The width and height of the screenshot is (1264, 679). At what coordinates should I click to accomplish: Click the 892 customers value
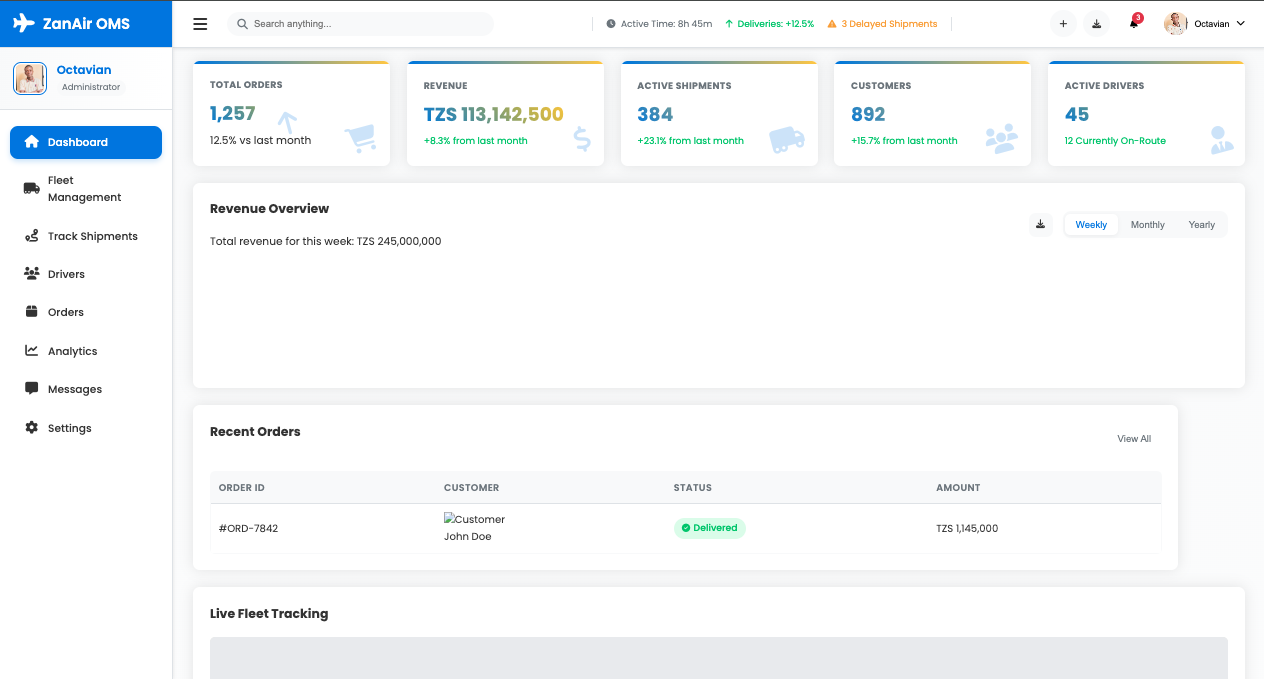[868, 115]
